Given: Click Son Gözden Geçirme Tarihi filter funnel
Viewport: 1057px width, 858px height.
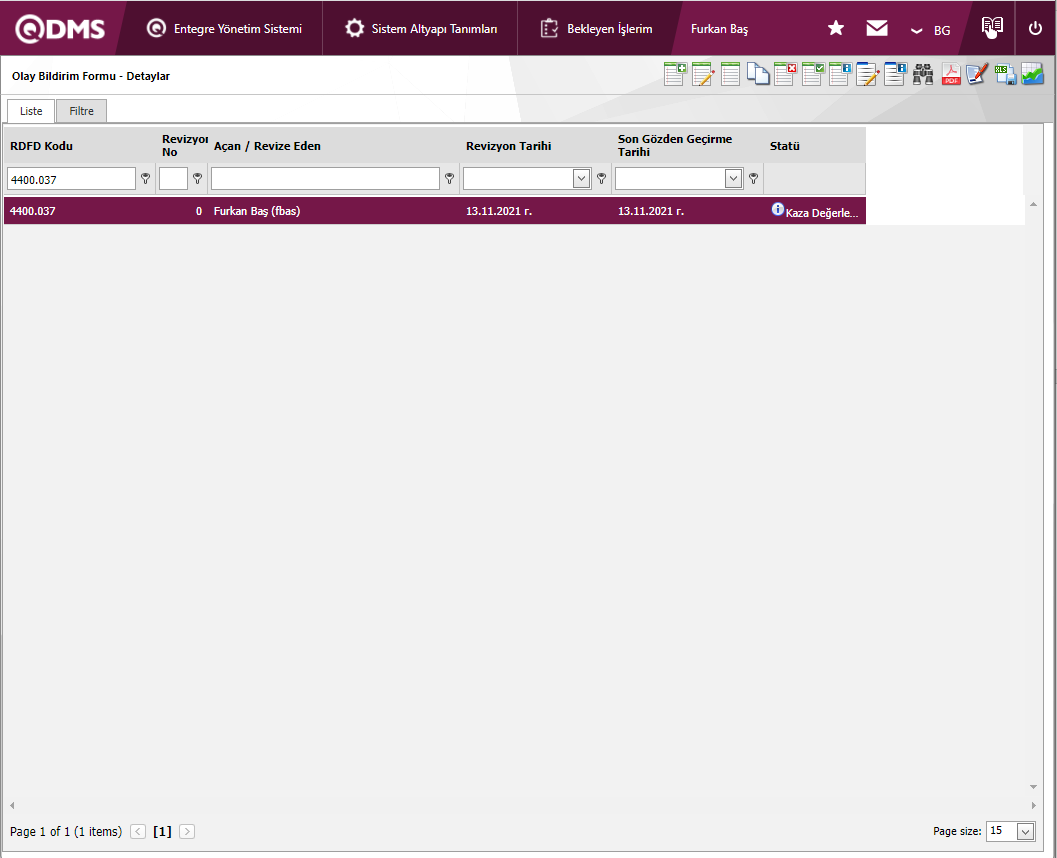Looking at the screenshot, I should tap(754, 179).
